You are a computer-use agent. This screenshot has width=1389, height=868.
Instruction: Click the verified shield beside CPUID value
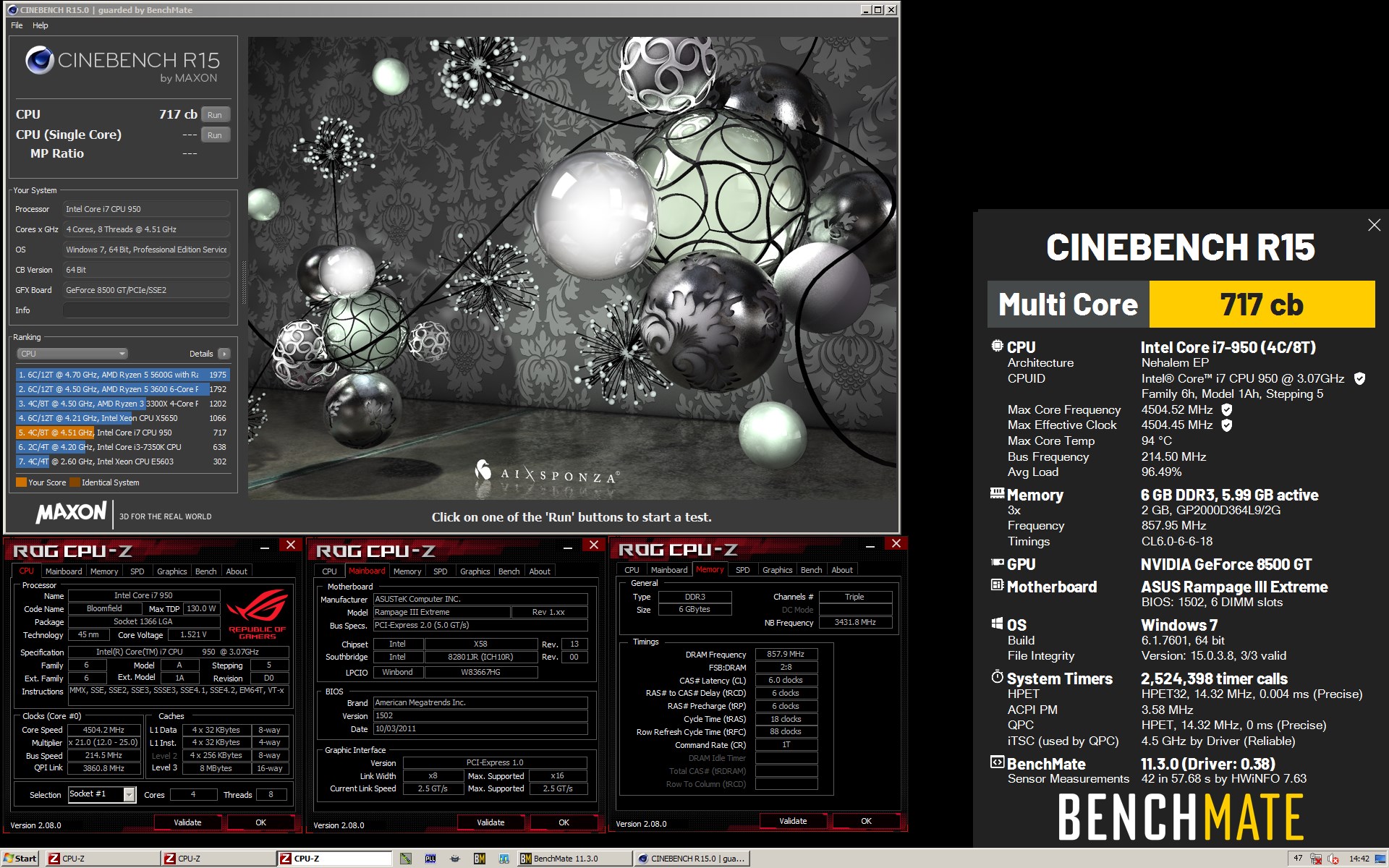point(1359,378)
